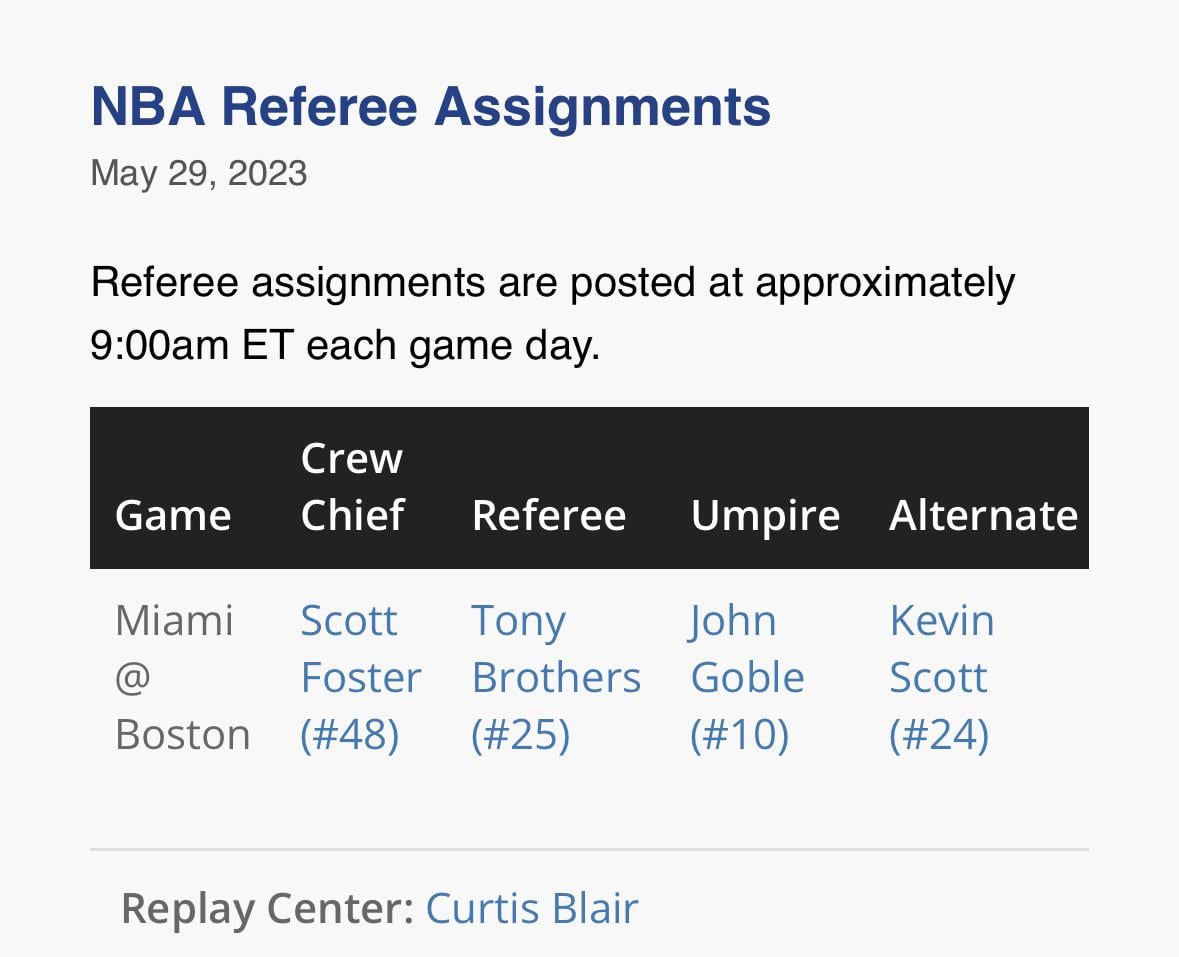This screenshot has width=1179, height=957.
Task: Open Kevin Scott alternate link
Action: pyautogui.click(x=941, y=676)
